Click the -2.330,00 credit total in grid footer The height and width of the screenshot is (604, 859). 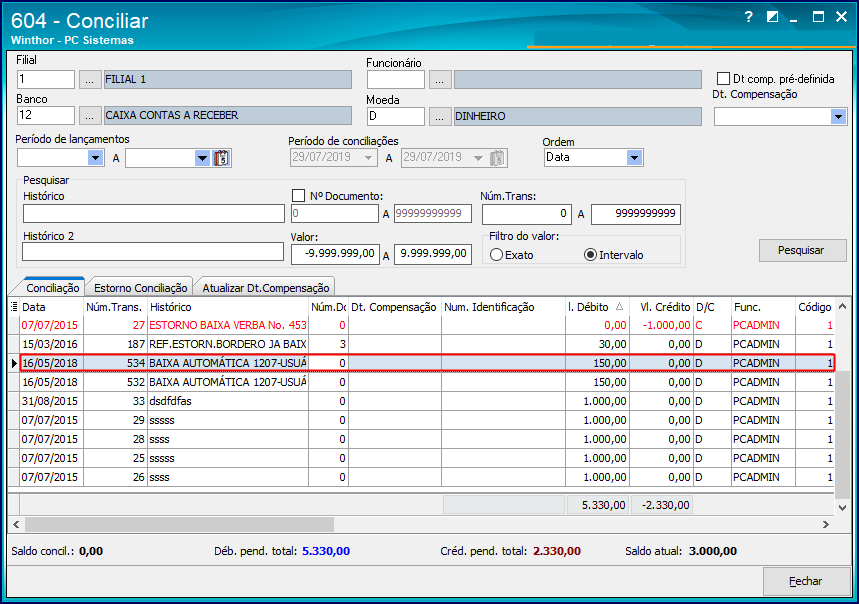(x=662, y=505)
